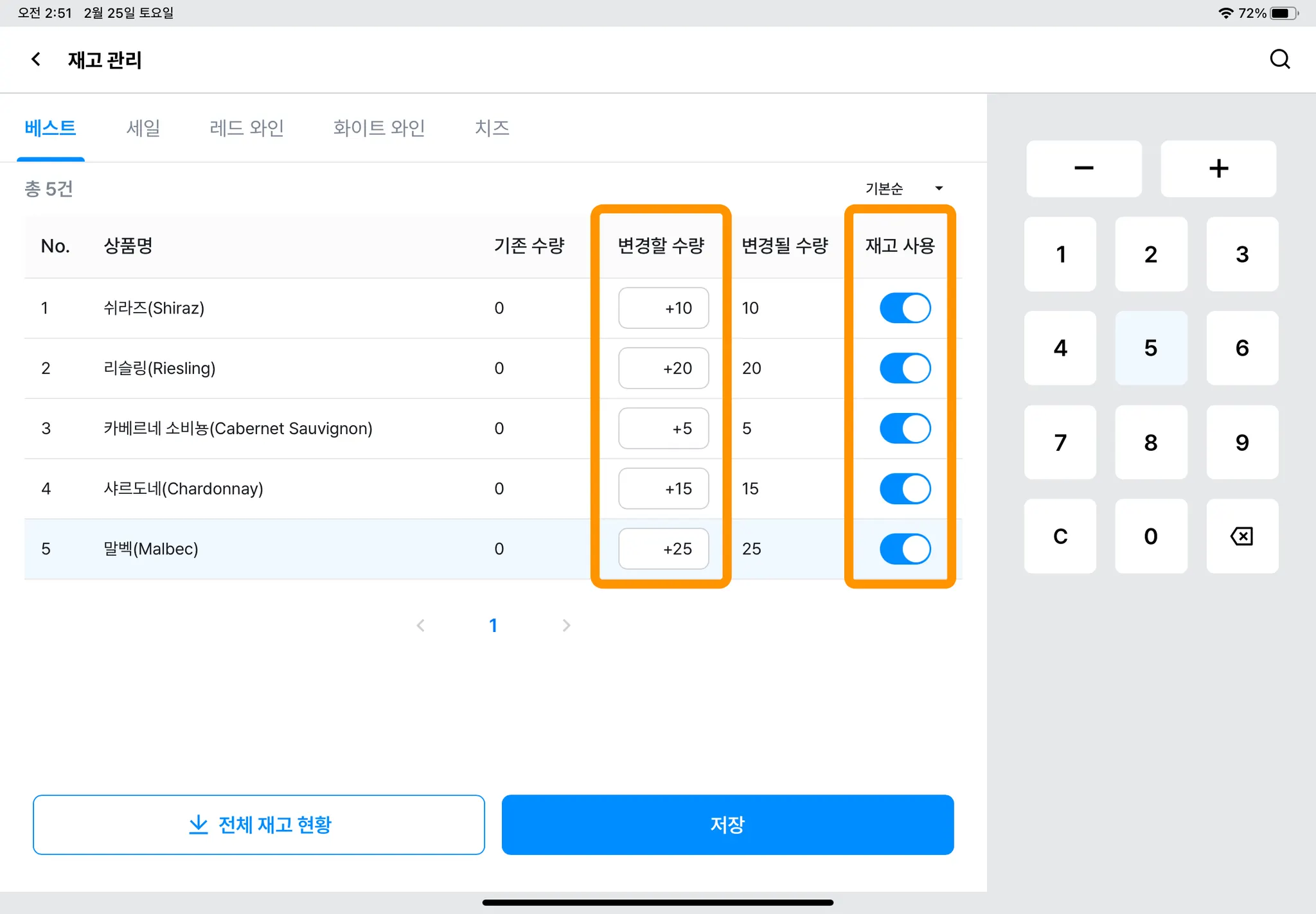This screenshot has width=1316, height=914.
Task: Turn off stock use for 말벡(Malbec)
Action: [x=905, y=549]
